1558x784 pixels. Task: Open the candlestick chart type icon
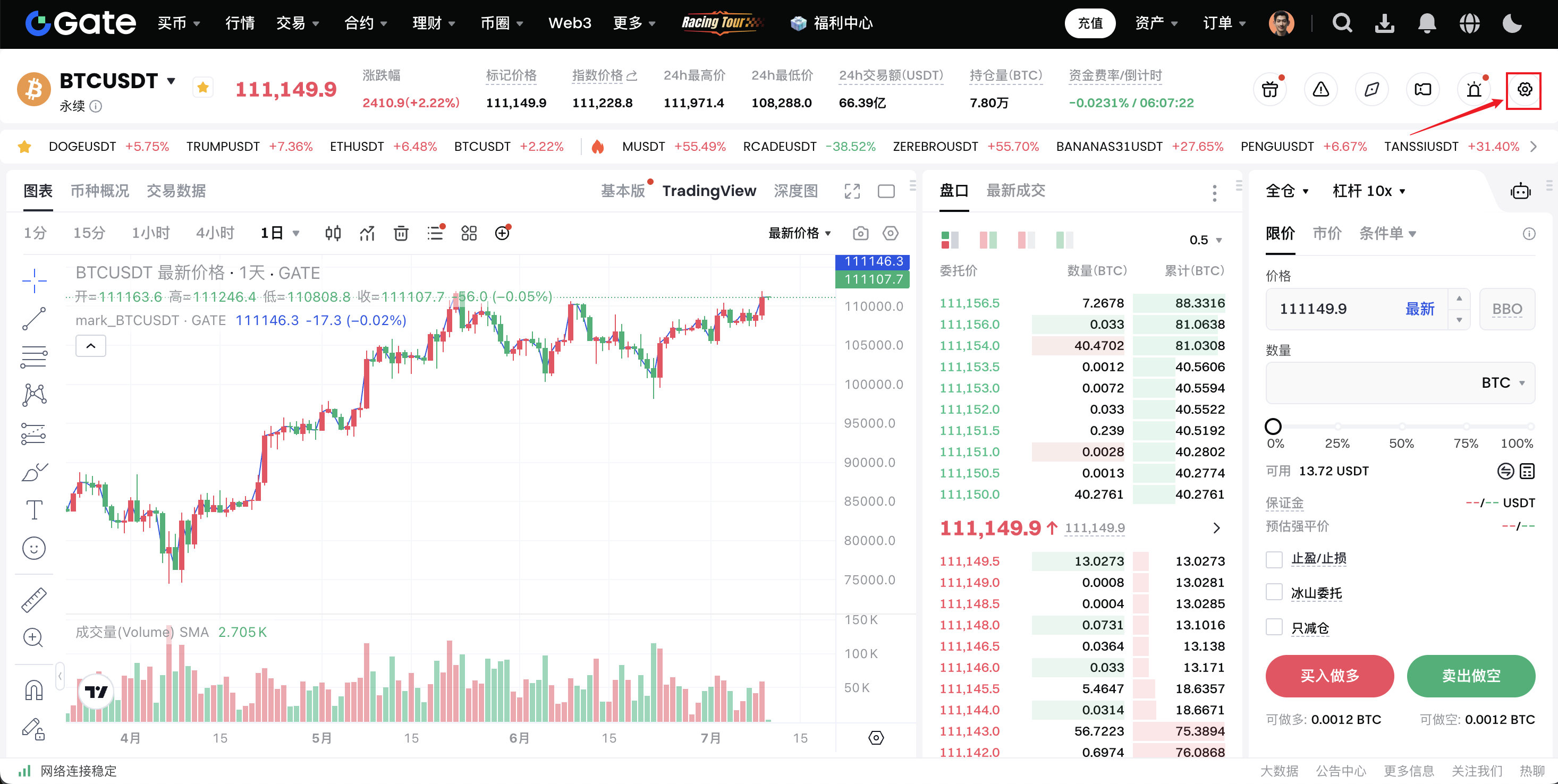tap(333, 233)
